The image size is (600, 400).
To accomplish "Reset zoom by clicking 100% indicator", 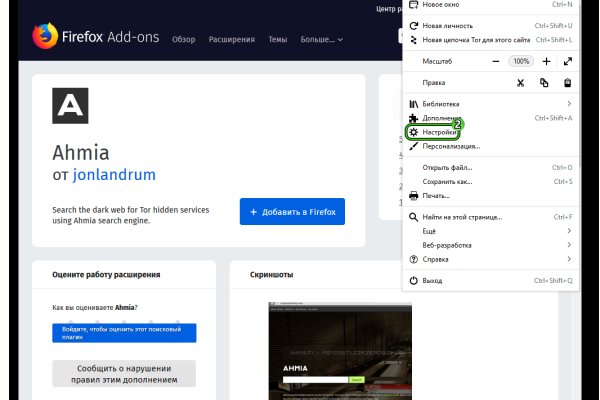I will pyautogui.click(x=520, y=61).
